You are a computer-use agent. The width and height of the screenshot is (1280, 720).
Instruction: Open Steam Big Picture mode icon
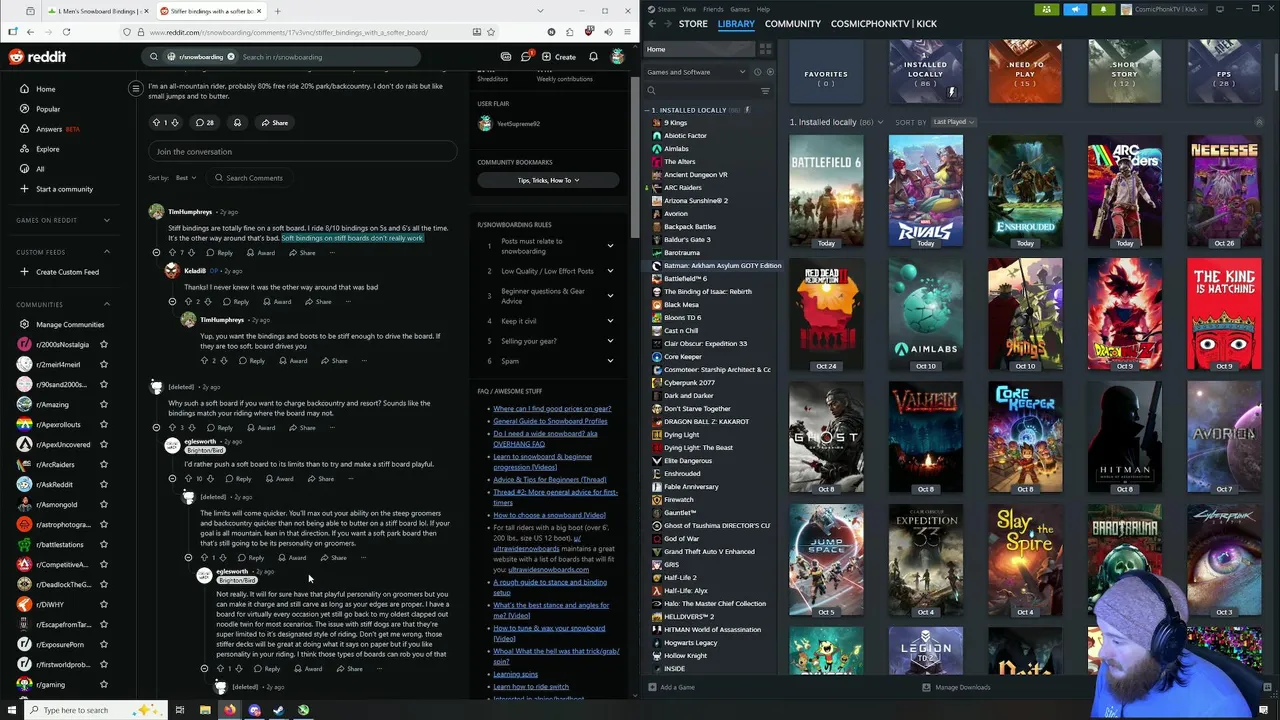(x=1219, y=9)
